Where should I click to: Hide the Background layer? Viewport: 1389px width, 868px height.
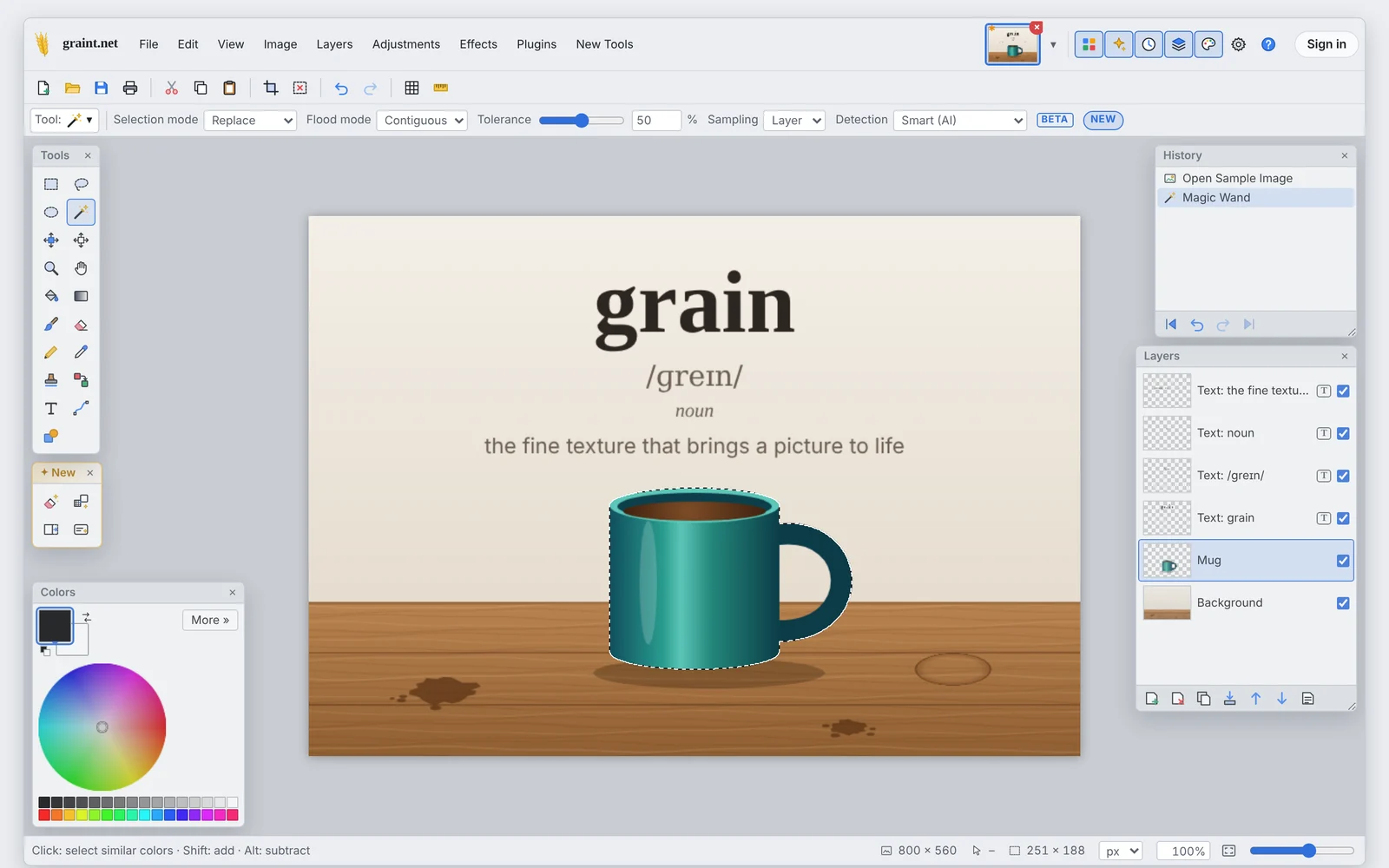point(1343,603)
